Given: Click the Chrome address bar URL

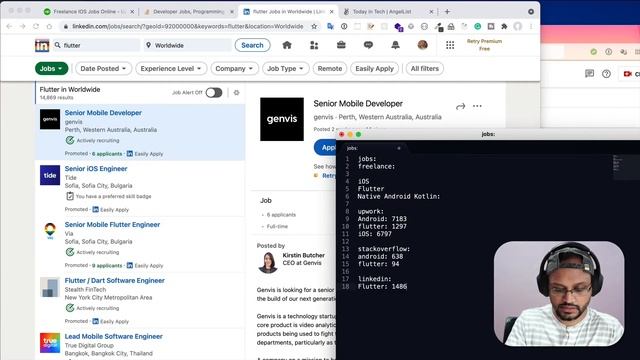Looking at the screenshot, I should 187,27.
